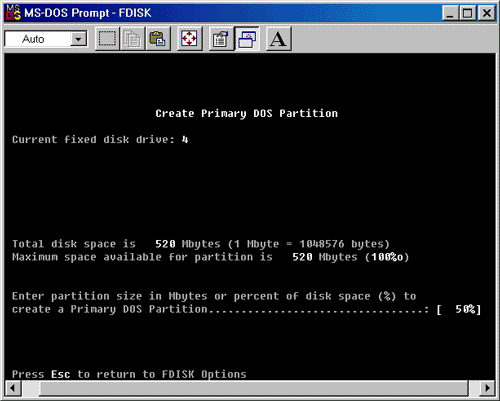Click the horizontal scrollbar left arrow
Image resolution: width=500 pixels, height=401 pixels.
coord(13,388)
